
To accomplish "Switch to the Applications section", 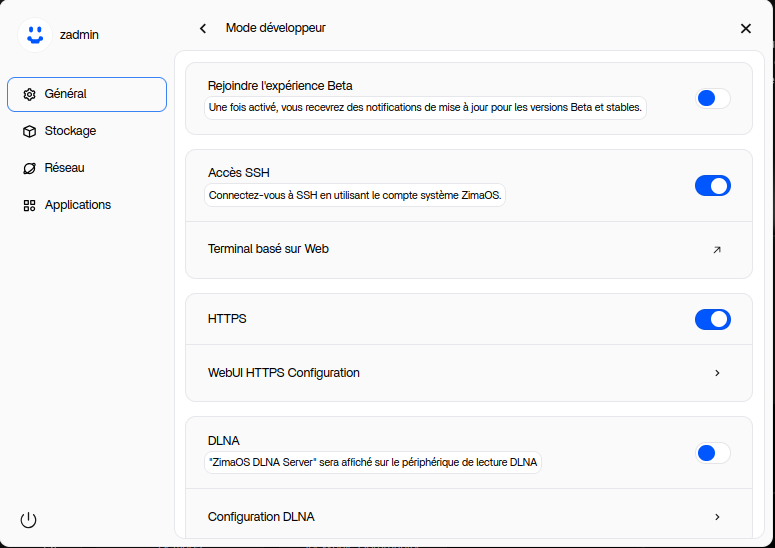I will coord(78,205).
